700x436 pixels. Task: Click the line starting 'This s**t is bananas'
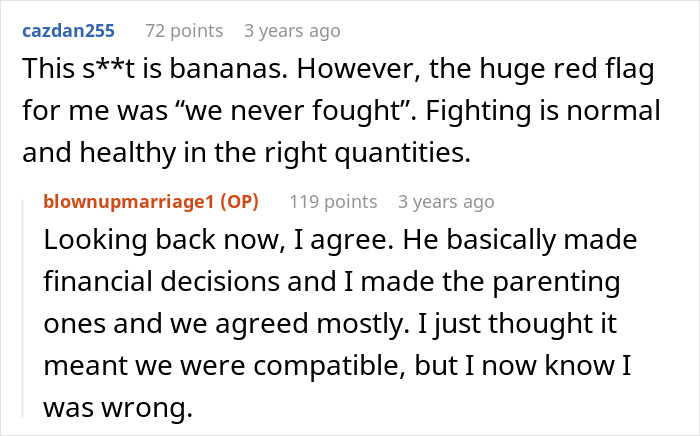coord(338,70)
